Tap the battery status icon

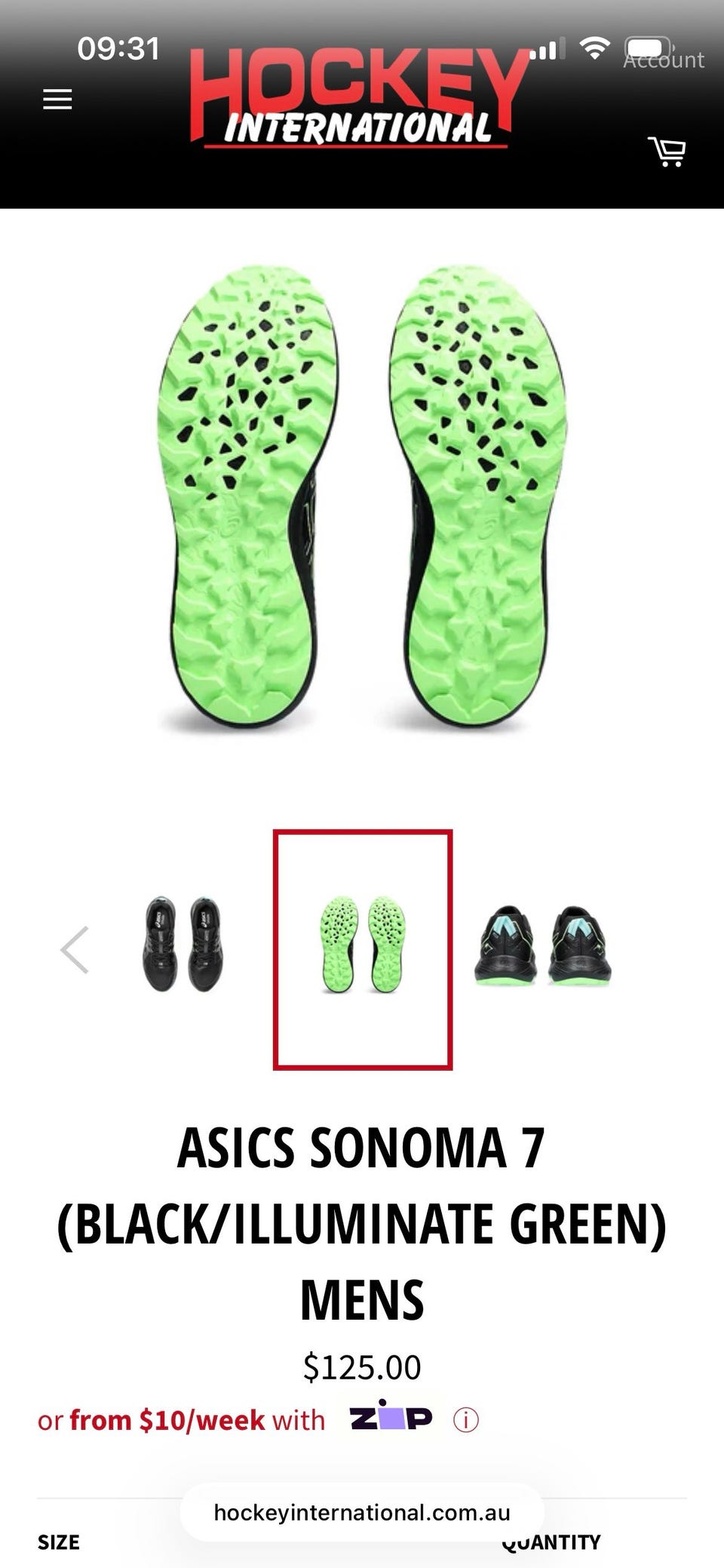click(x=649, y=48)
